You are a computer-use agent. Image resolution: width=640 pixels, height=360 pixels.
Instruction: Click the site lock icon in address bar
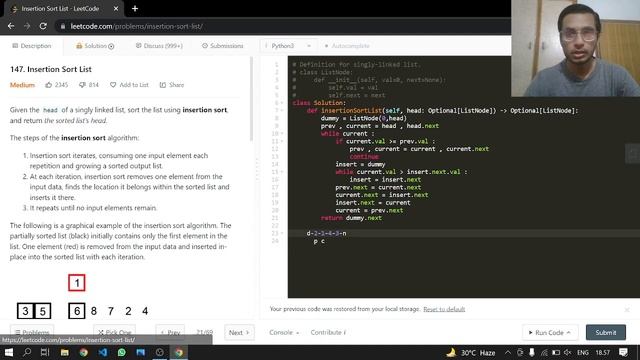pos(62,26)
